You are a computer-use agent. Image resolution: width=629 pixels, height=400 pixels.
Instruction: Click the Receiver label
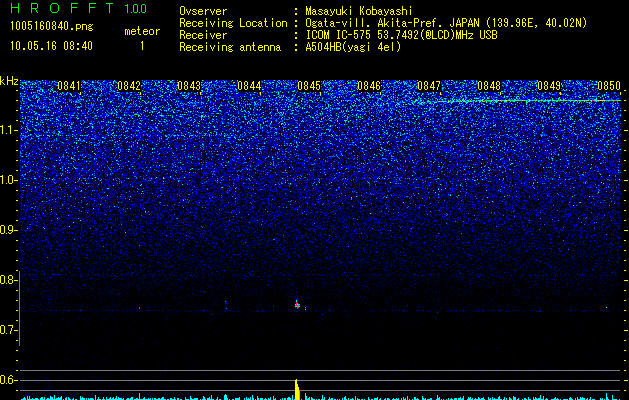point(203,35)
